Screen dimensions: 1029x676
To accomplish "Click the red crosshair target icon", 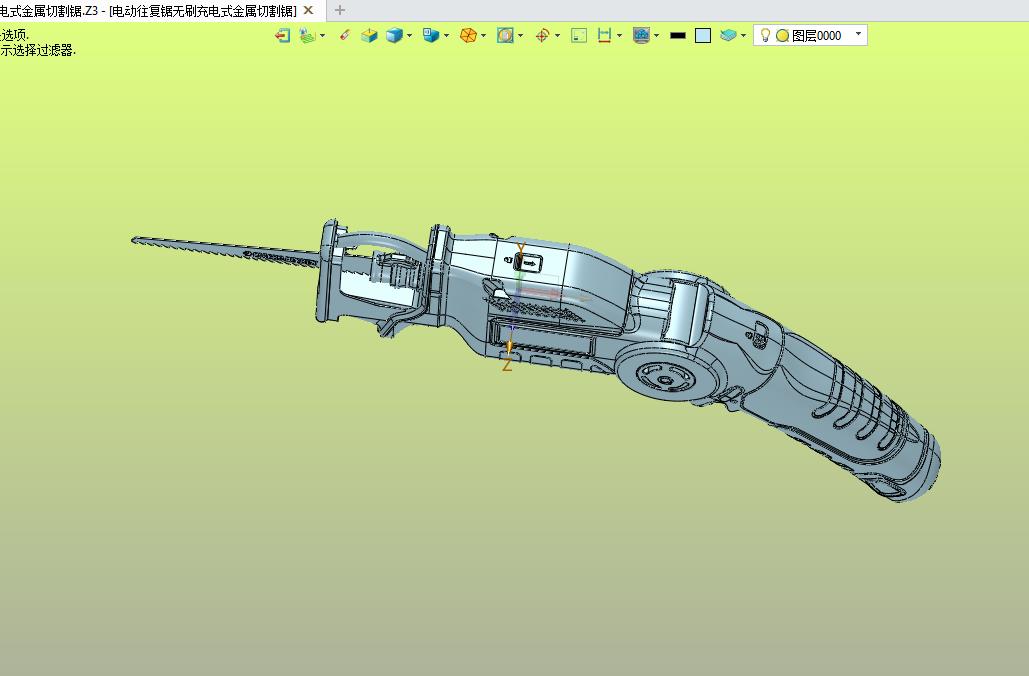I will [x=542, y=35].
